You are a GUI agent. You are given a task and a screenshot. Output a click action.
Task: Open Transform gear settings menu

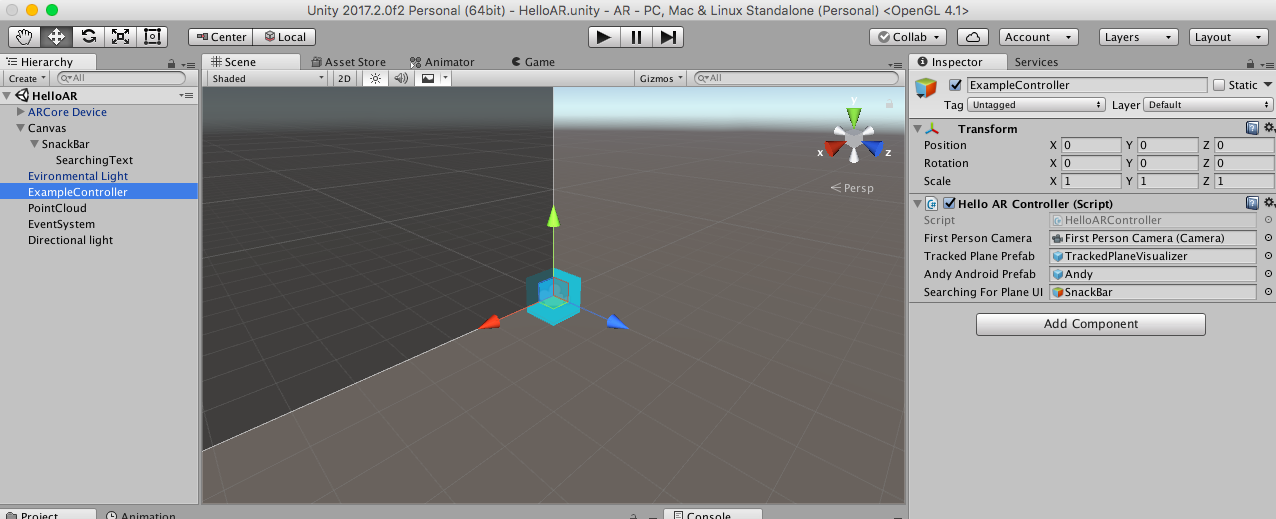click(x=1269, y=128)
